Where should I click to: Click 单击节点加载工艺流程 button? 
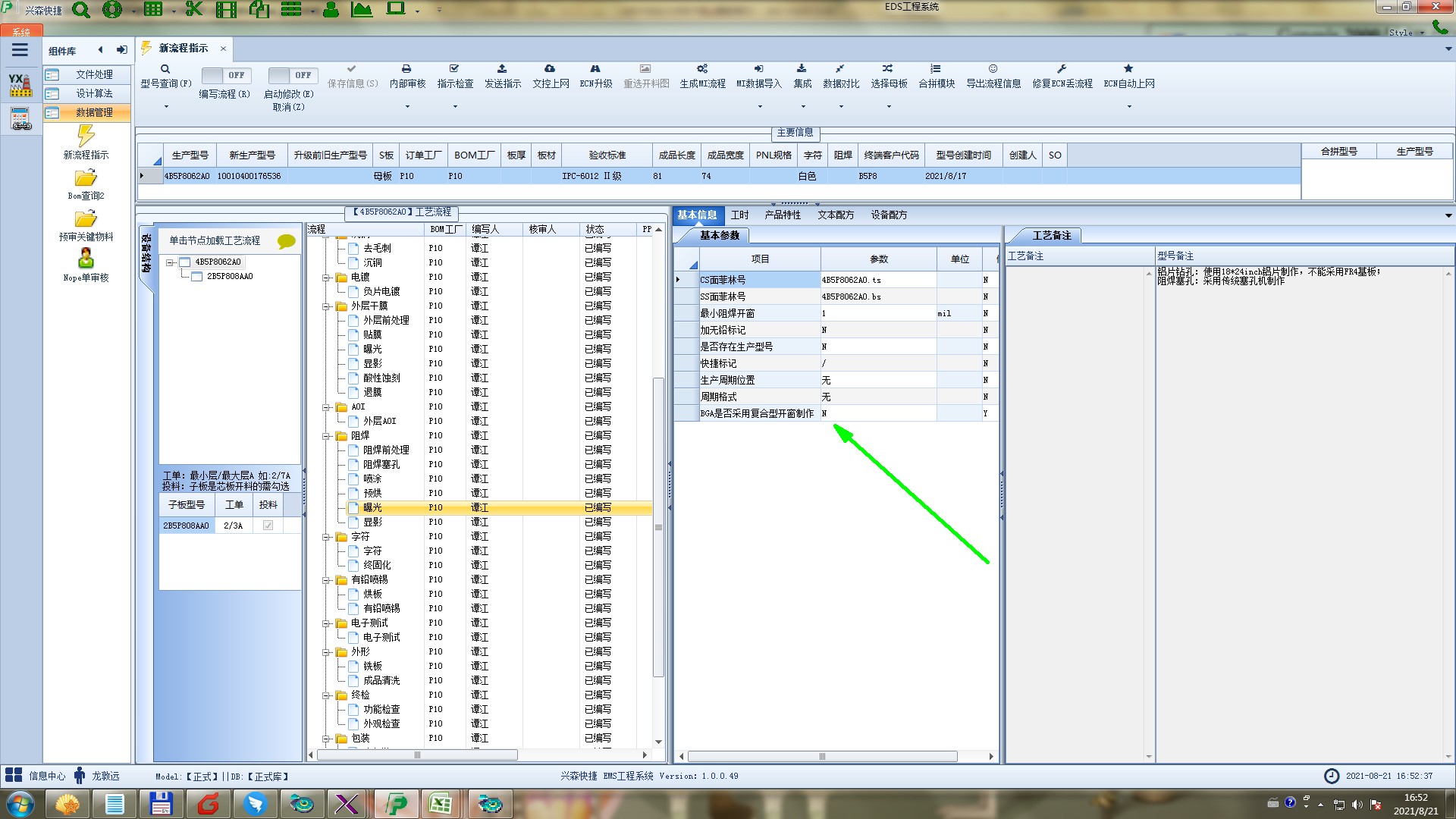tap(215, 240)
